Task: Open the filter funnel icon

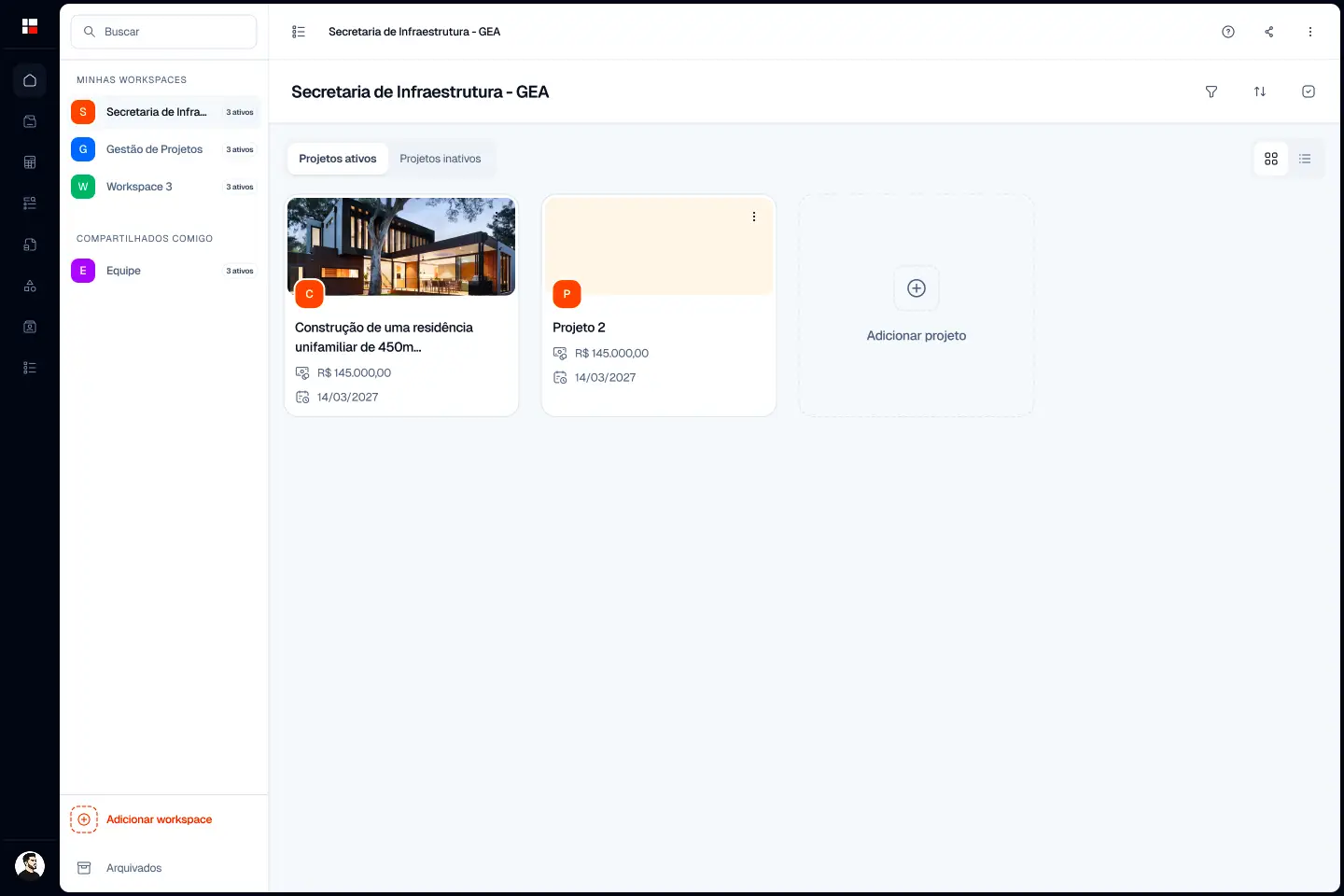Action: tap(1211, 91)
